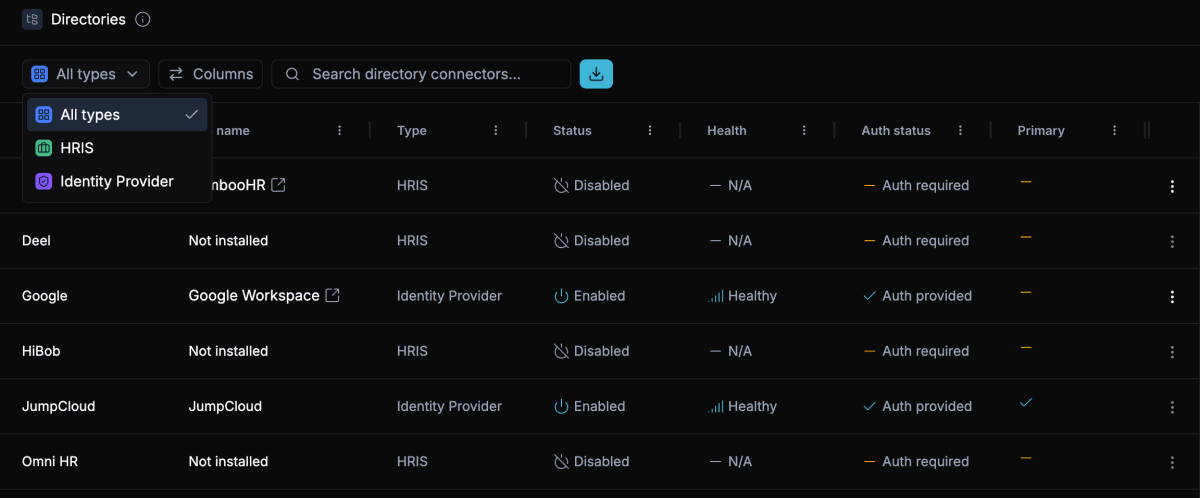Click the Enabled status indicator for Google

[x=590, y=296]
